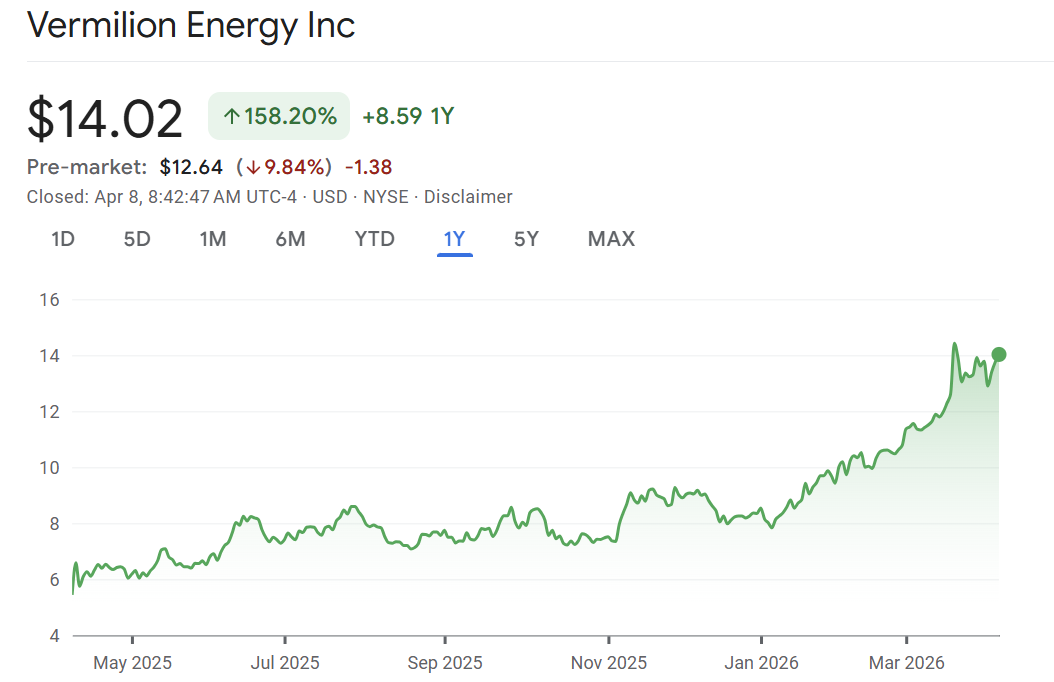Click the +8.59 1Y change text
Screen dimensions: 1054x682
408,116
